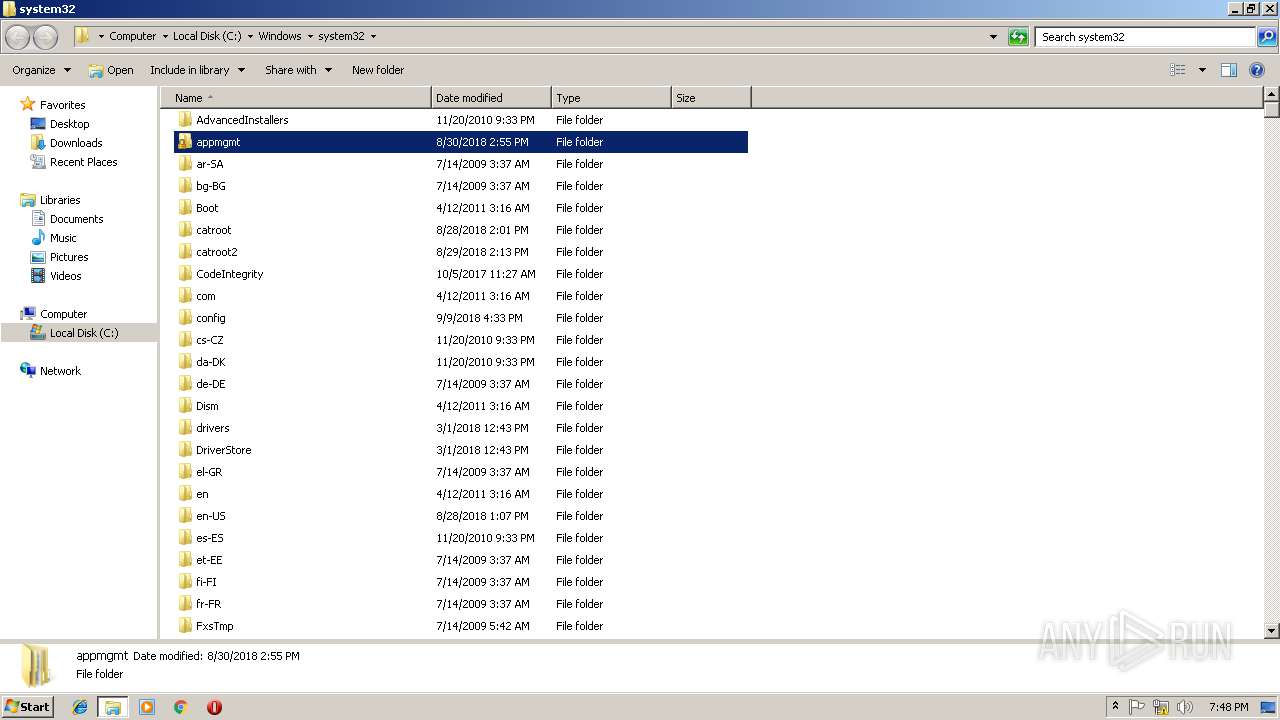
Task: Sort by the Type column header
Action: (x=611, y=98)
